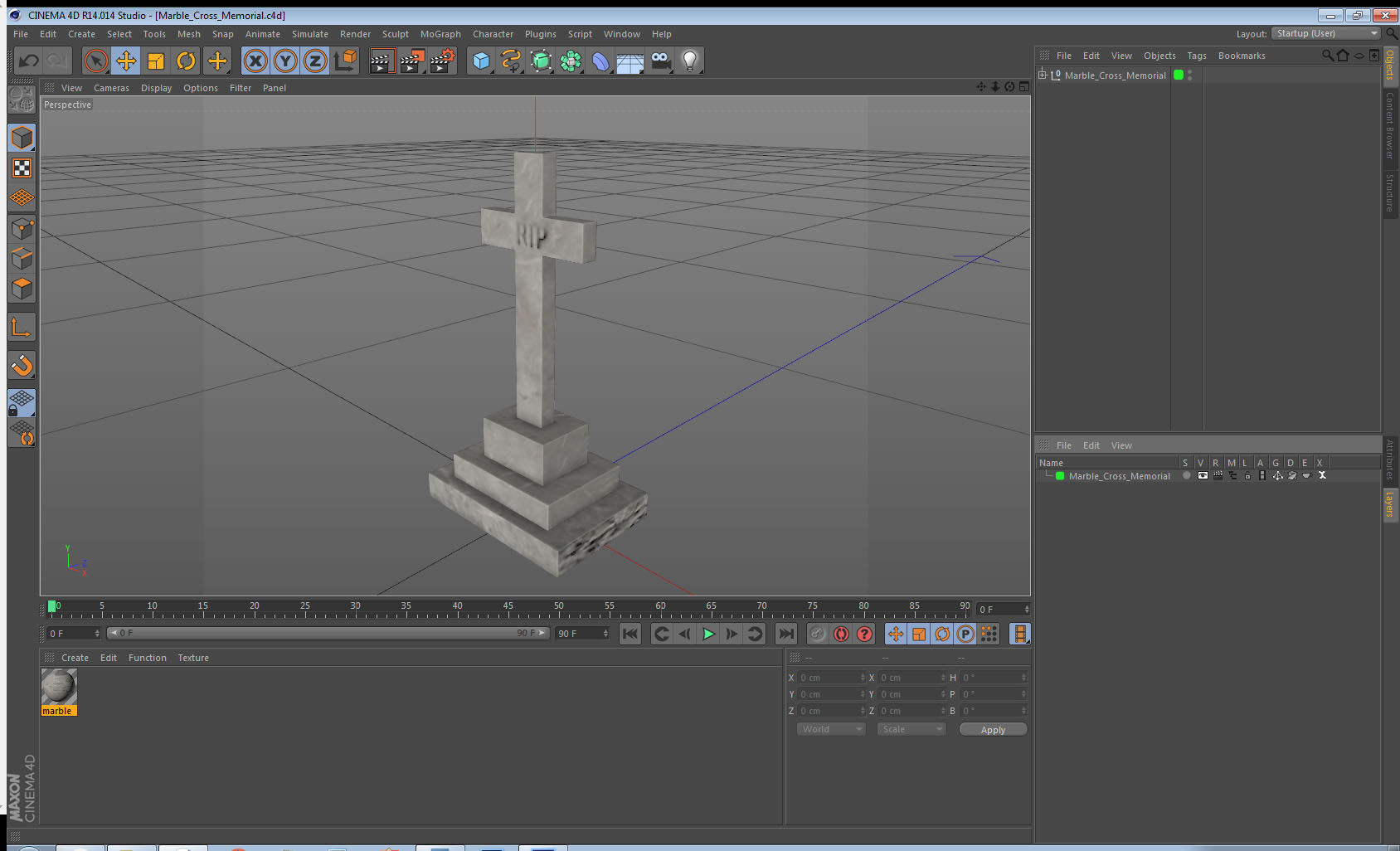Select the Live Selection tool

96,61
